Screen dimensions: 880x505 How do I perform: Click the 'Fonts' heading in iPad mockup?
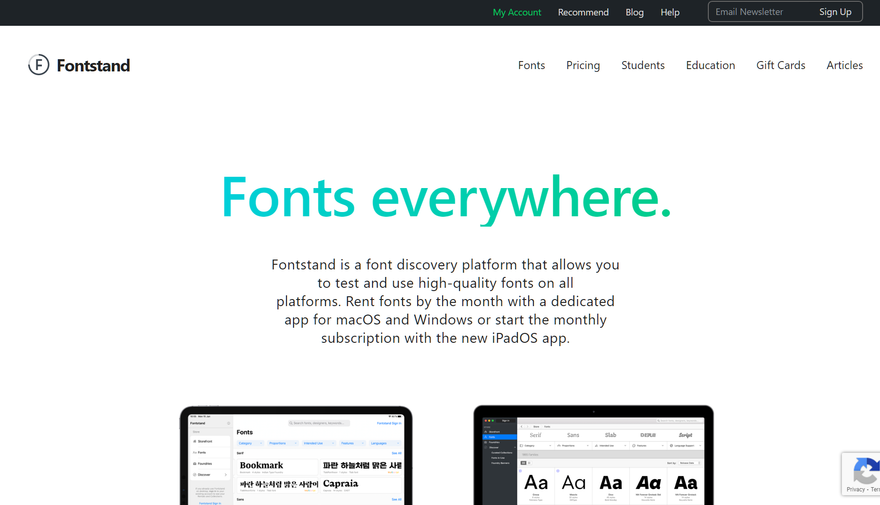[245, 432]
